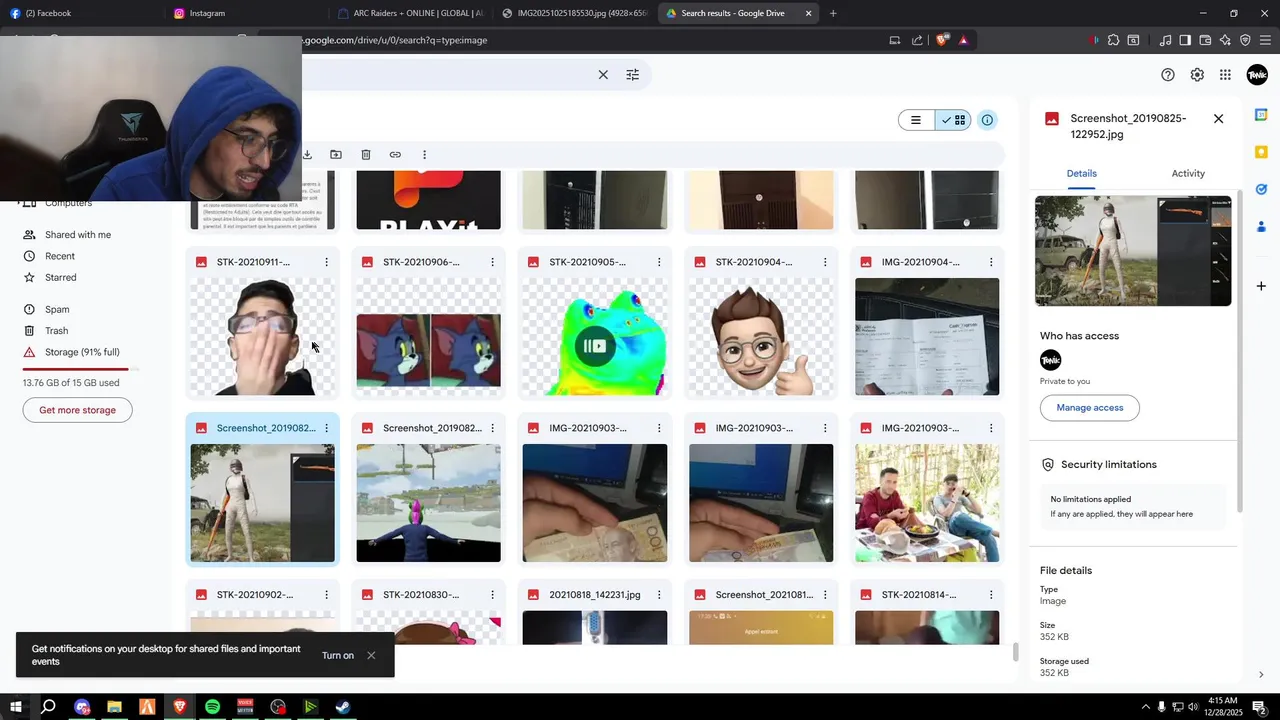The image size is (1280, 720).
Task: Open Brave Rewards triangle icon
Action: [963, 40]
